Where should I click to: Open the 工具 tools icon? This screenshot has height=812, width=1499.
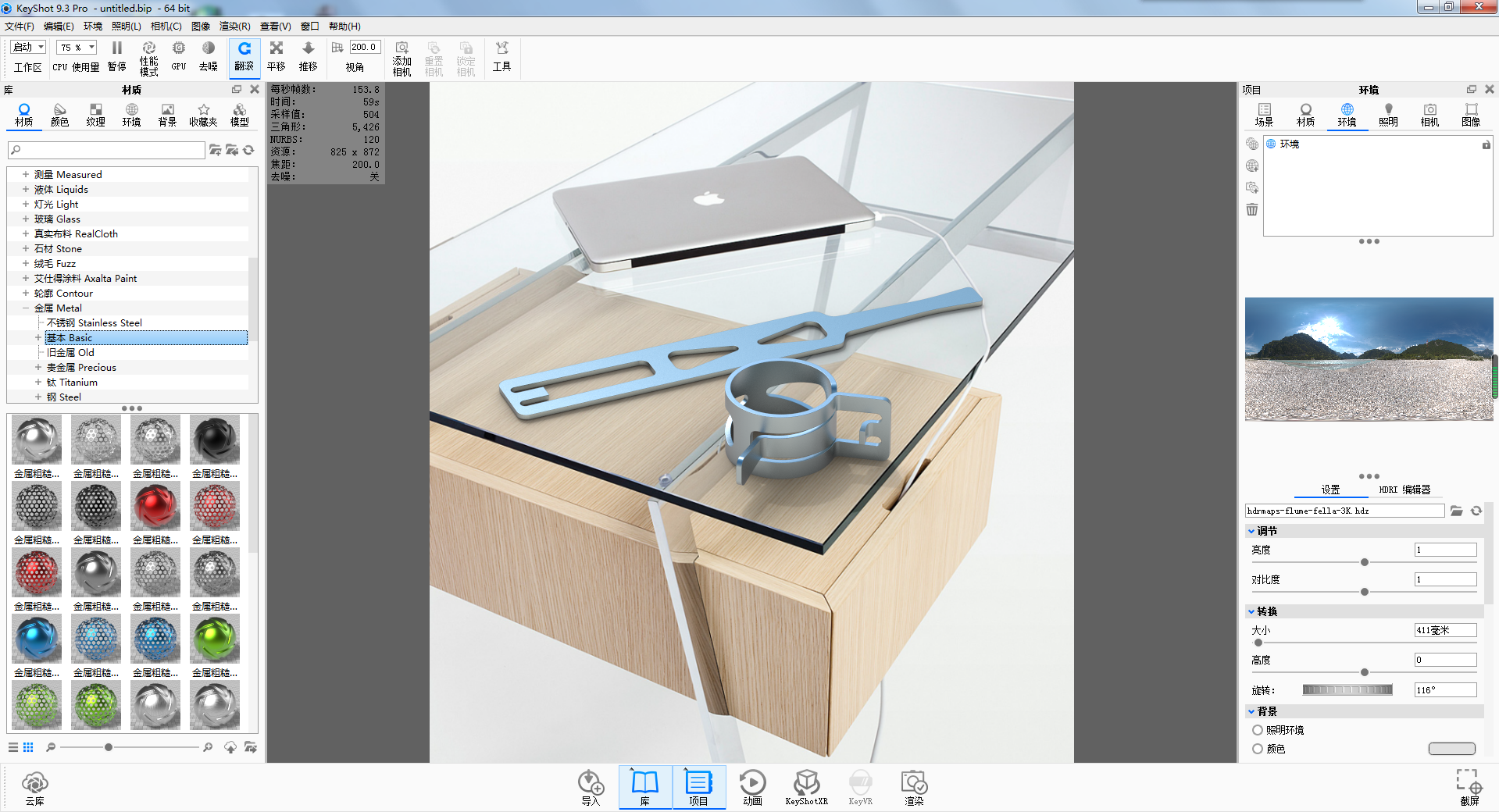(502, 56)
